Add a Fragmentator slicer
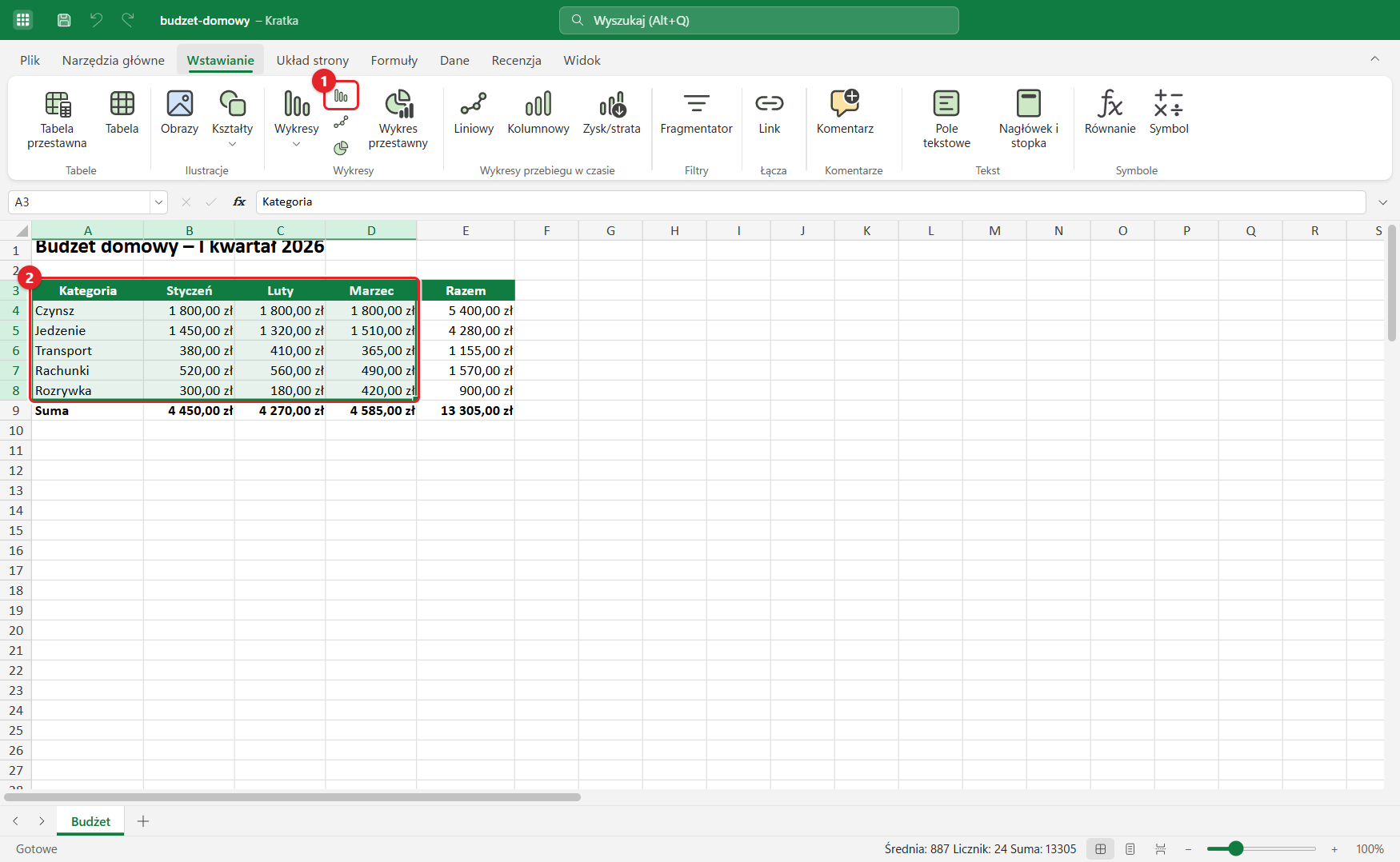This screenshot has width=1400, height=862. pos(697,112)
